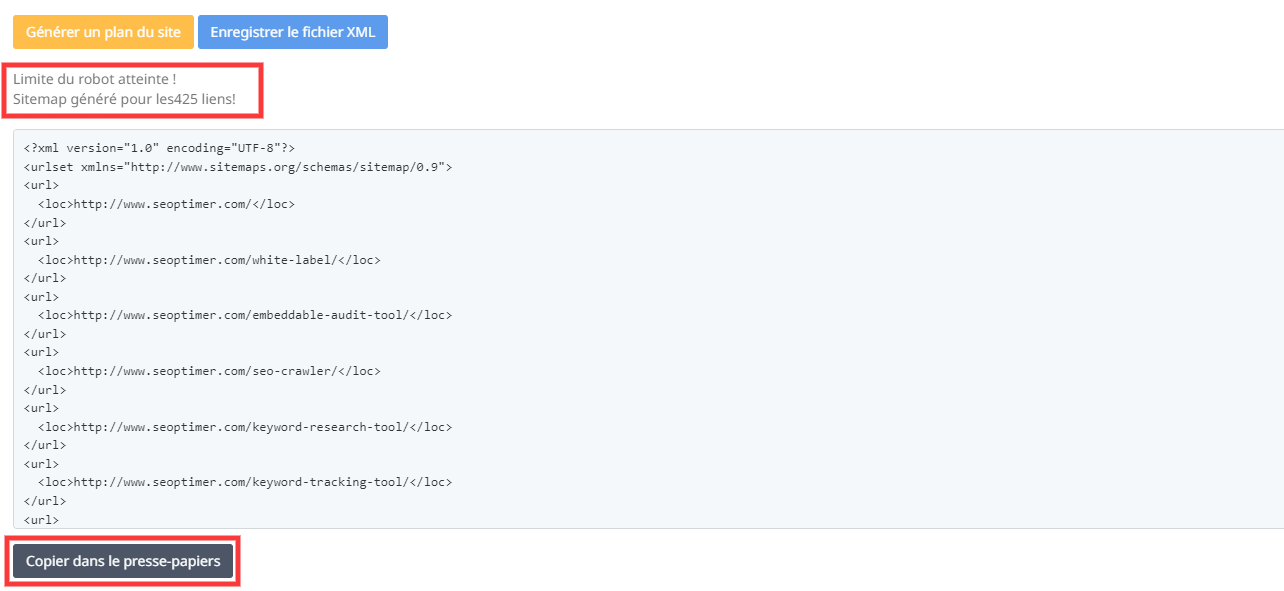Click the first opening <url> tag
Viewport: 1284px width, 591px height.
point(41,185)
